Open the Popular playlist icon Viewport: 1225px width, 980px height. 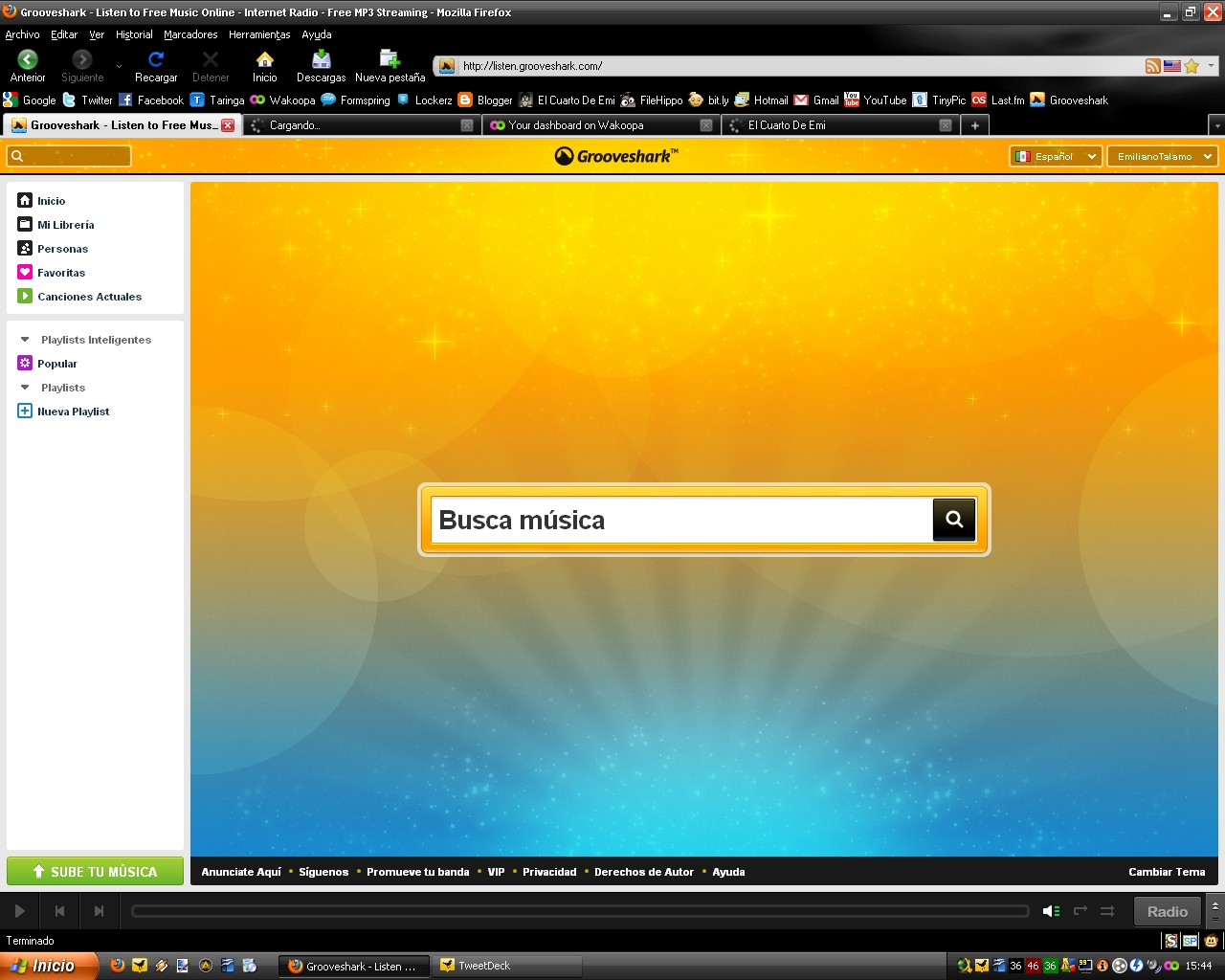[x=24, y=363]
